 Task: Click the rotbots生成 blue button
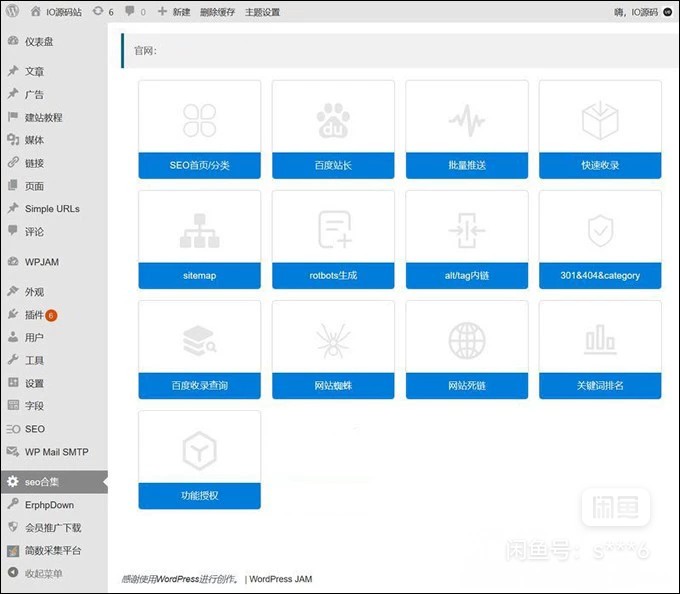coord(333,275)
